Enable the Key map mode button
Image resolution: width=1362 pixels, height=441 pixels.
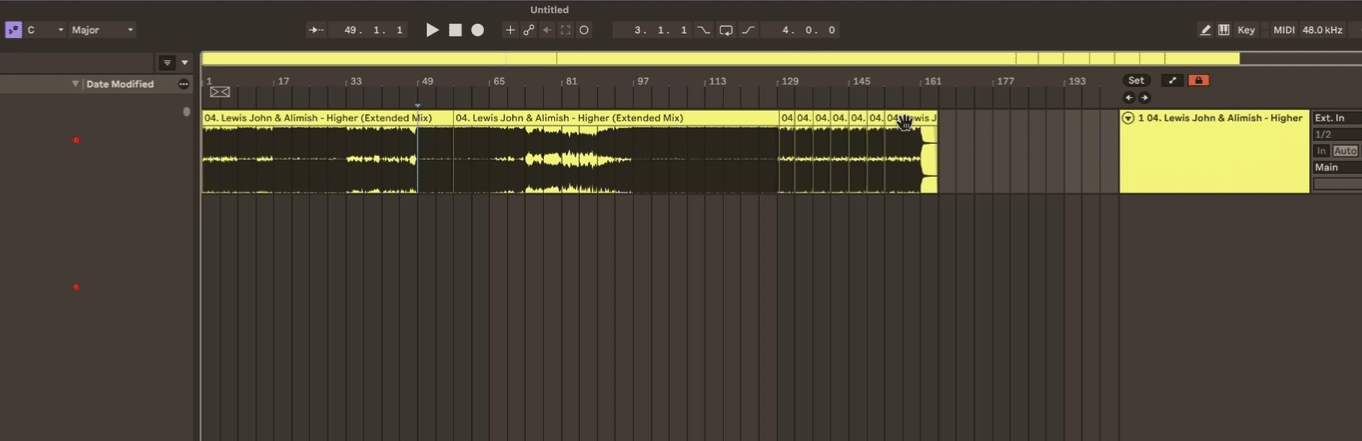(x=1246, y=30)
